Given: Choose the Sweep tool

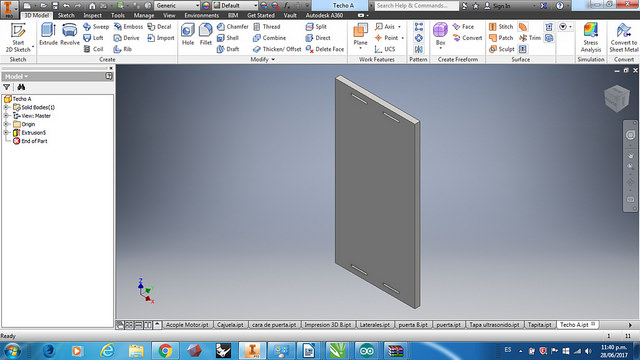Looking at the screenshot, I should coord(96,27).
